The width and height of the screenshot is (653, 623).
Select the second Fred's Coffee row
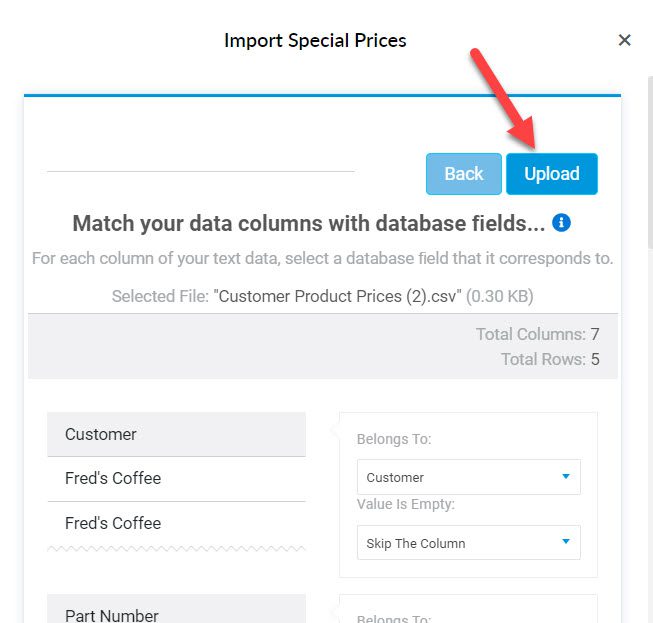[177, 523]
